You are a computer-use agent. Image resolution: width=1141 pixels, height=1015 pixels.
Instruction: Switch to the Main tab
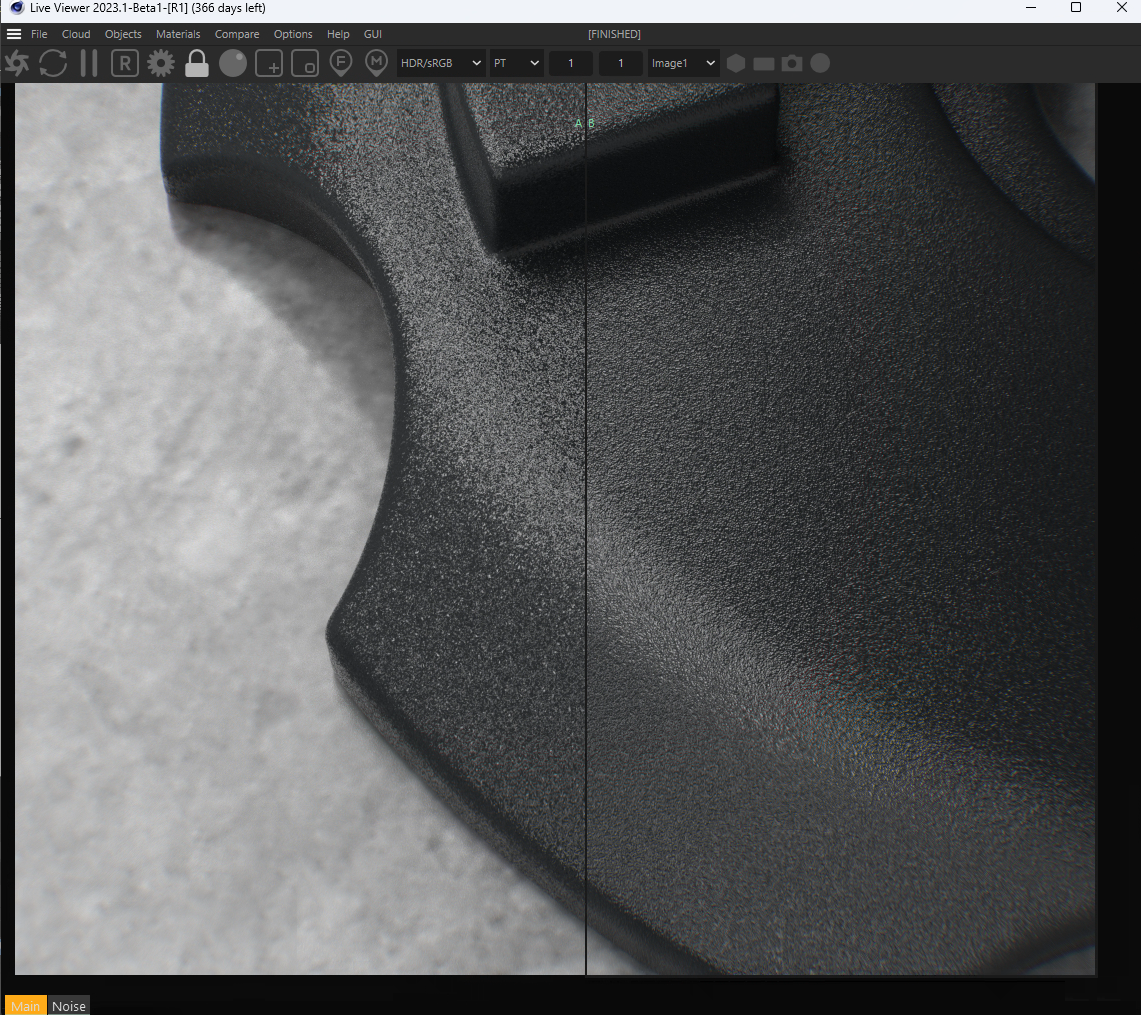(x=25, y=1006)
